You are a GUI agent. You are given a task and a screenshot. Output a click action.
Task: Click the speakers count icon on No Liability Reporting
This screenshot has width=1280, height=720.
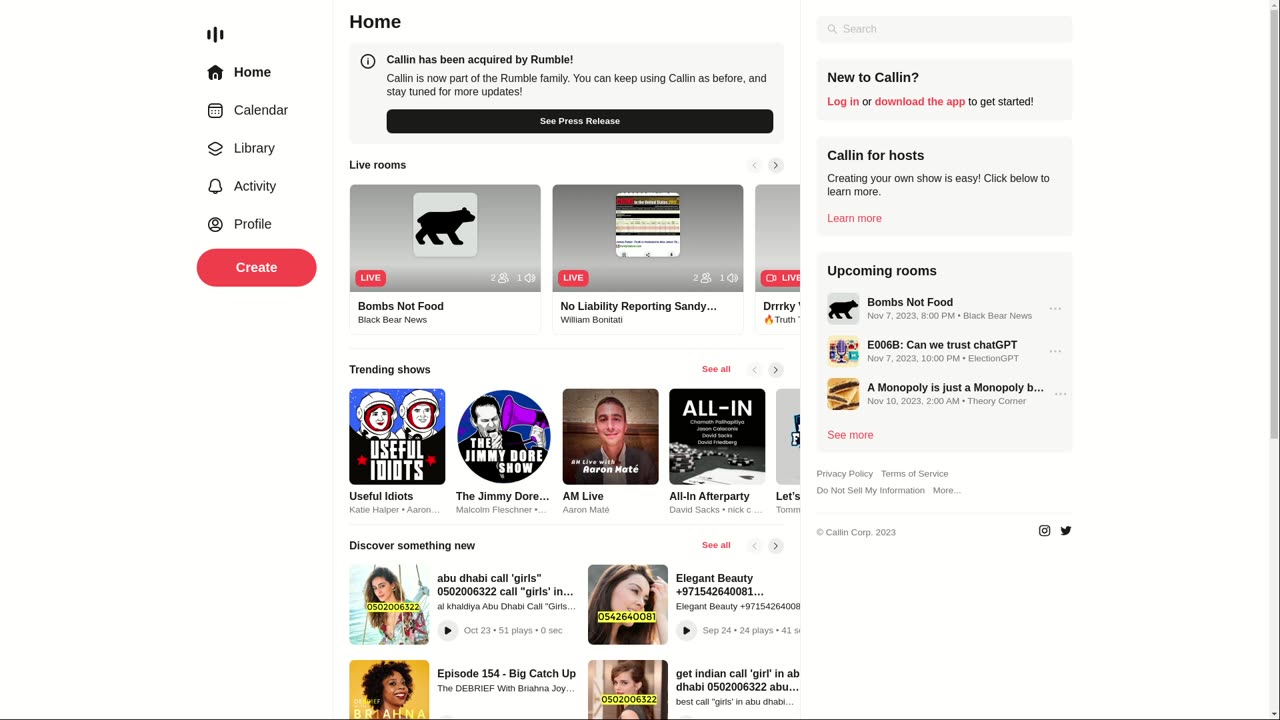click(733, 278)
